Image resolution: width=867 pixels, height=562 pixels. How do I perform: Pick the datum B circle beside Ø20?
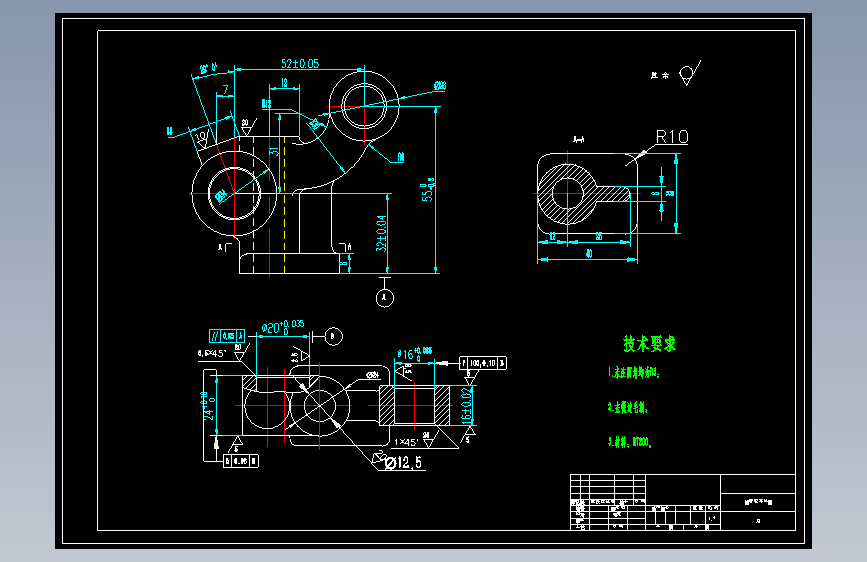[333, 336]
